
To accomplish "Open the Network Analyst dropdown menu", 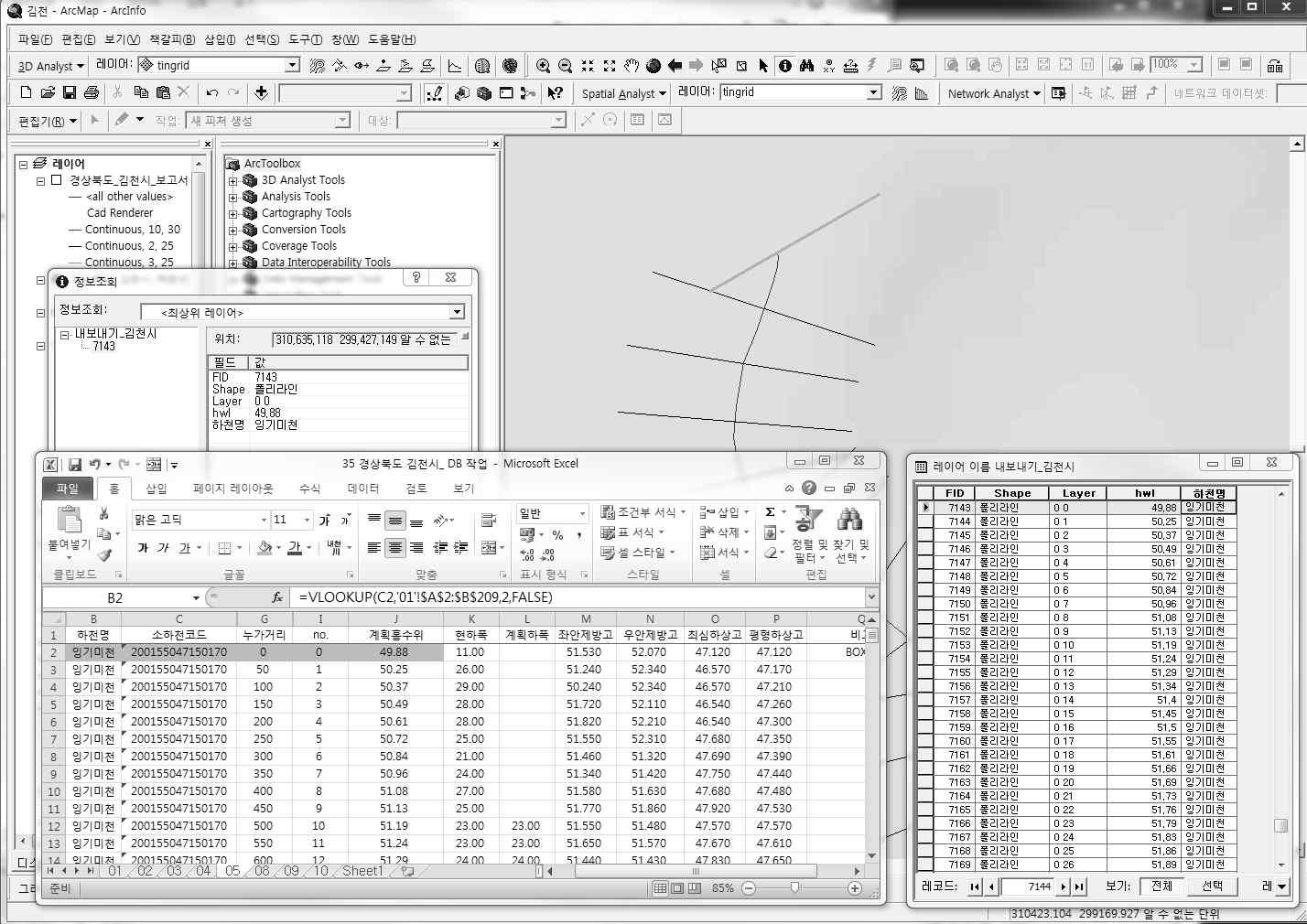I will (x=994, y=93).
